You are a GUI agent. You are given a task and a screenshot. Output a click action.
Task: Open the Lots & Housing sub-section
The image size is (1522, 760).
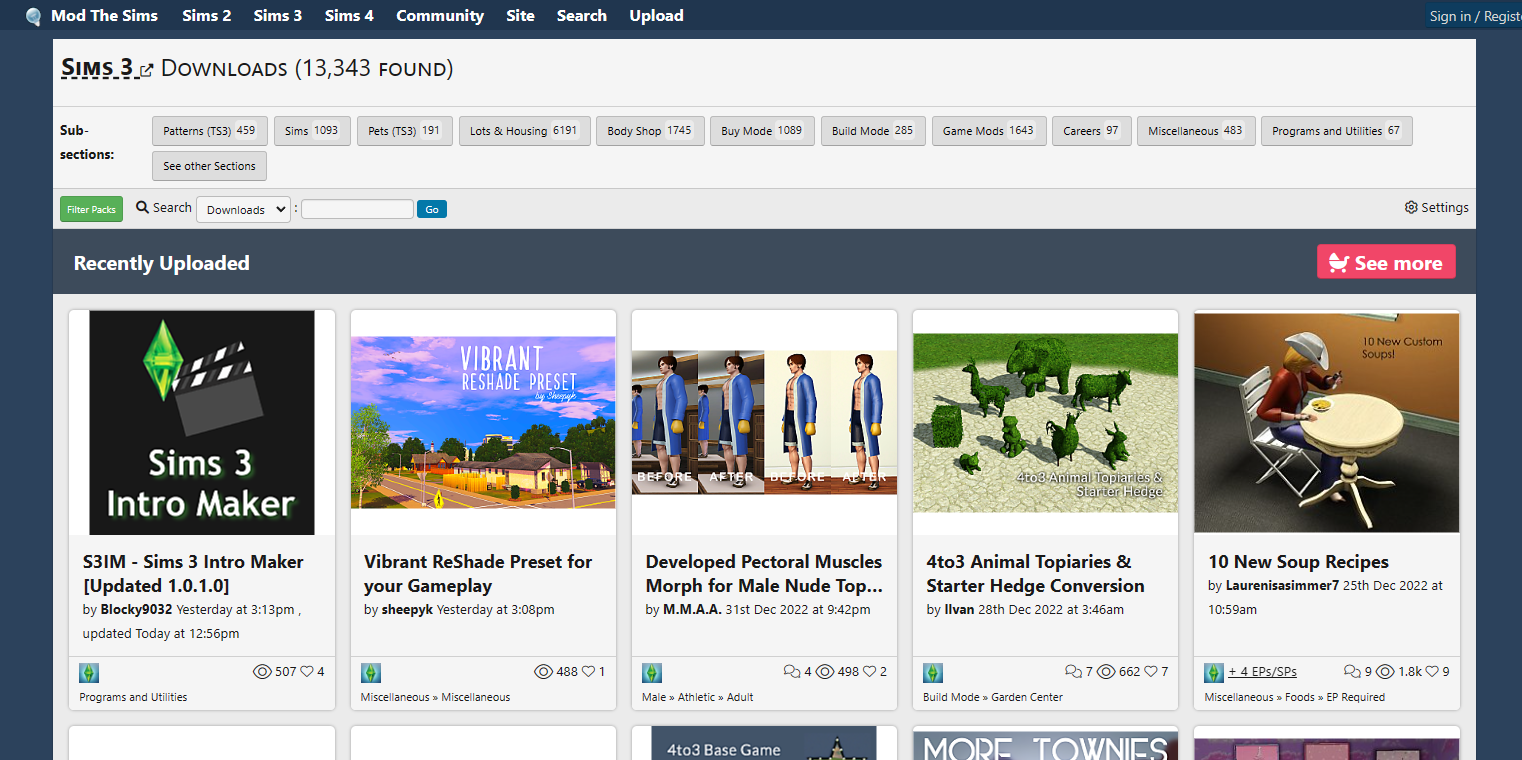524,131
